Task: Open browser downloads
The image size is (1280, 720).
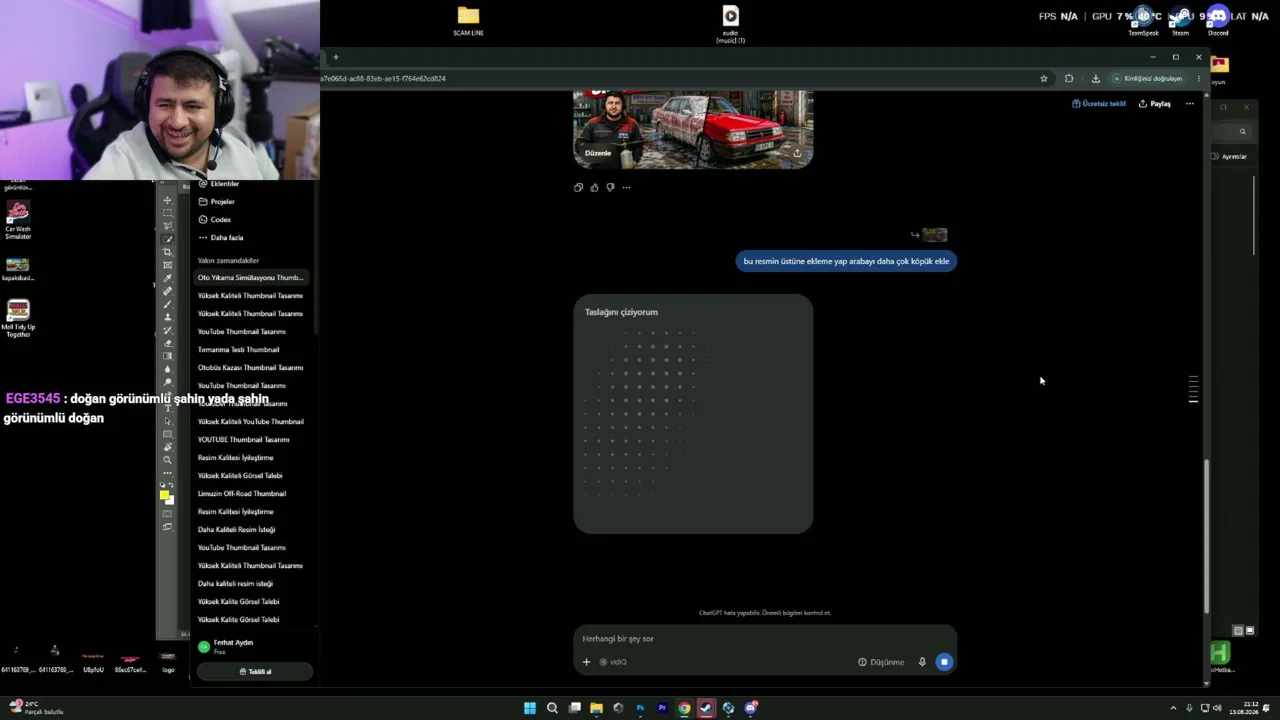Action: point(1095,78)
